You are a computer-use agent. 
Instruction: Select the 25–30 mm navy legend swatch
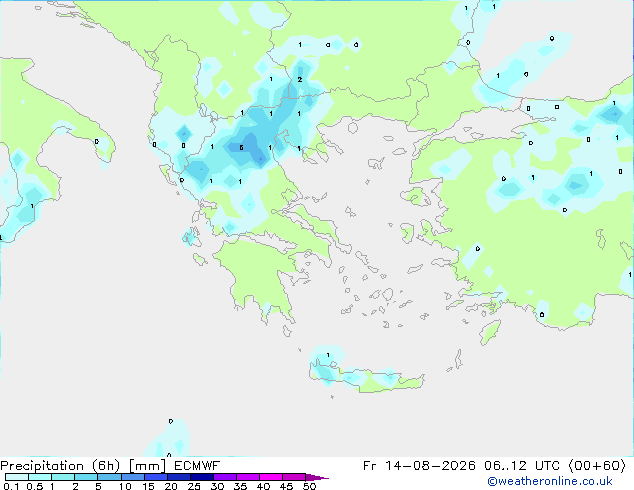coord(202,477)
